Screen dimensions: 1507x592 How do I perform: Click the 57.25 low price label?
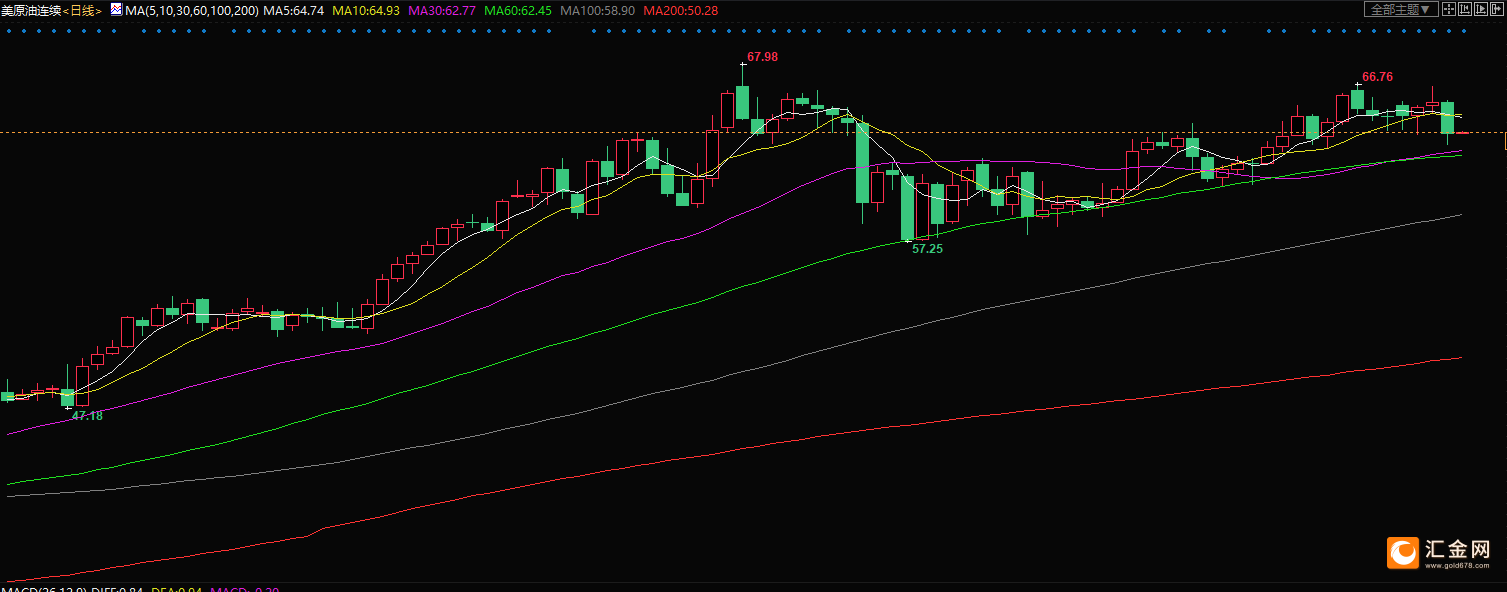928,249
